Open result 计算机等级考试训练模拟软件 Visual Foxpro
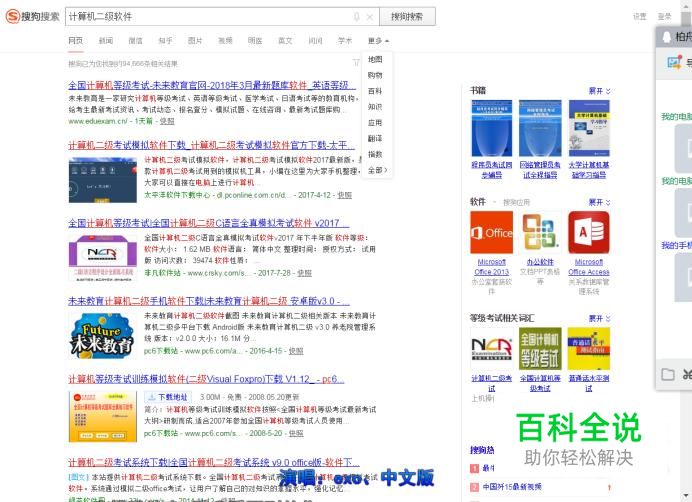692x502 pixels. pos(206,379)
